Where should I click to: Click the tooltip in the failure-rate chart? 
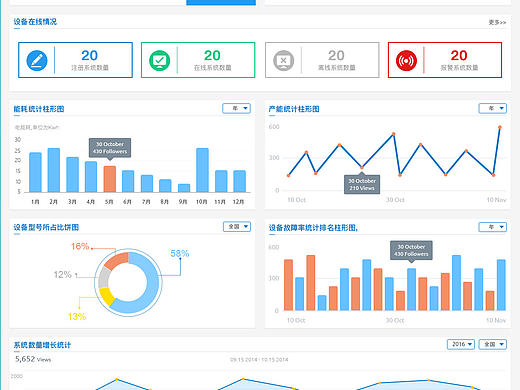pos(411,250)
